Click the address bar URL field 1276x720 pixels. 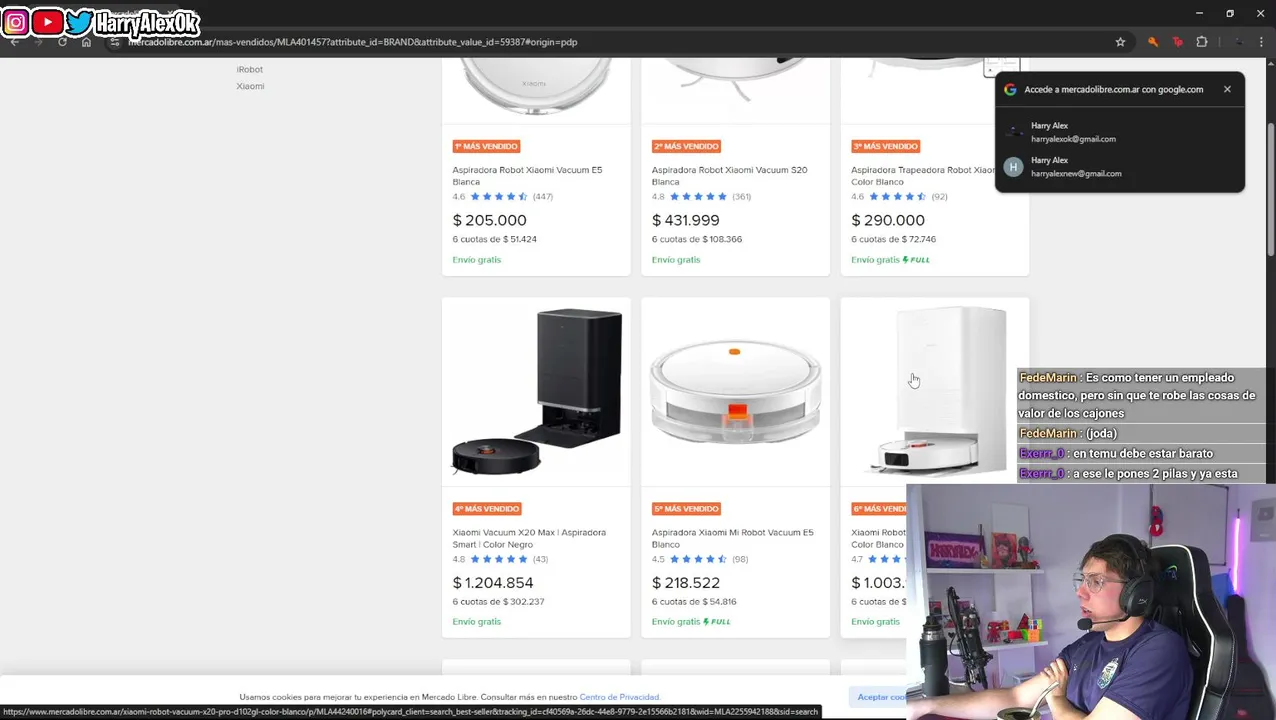point(600,42)
